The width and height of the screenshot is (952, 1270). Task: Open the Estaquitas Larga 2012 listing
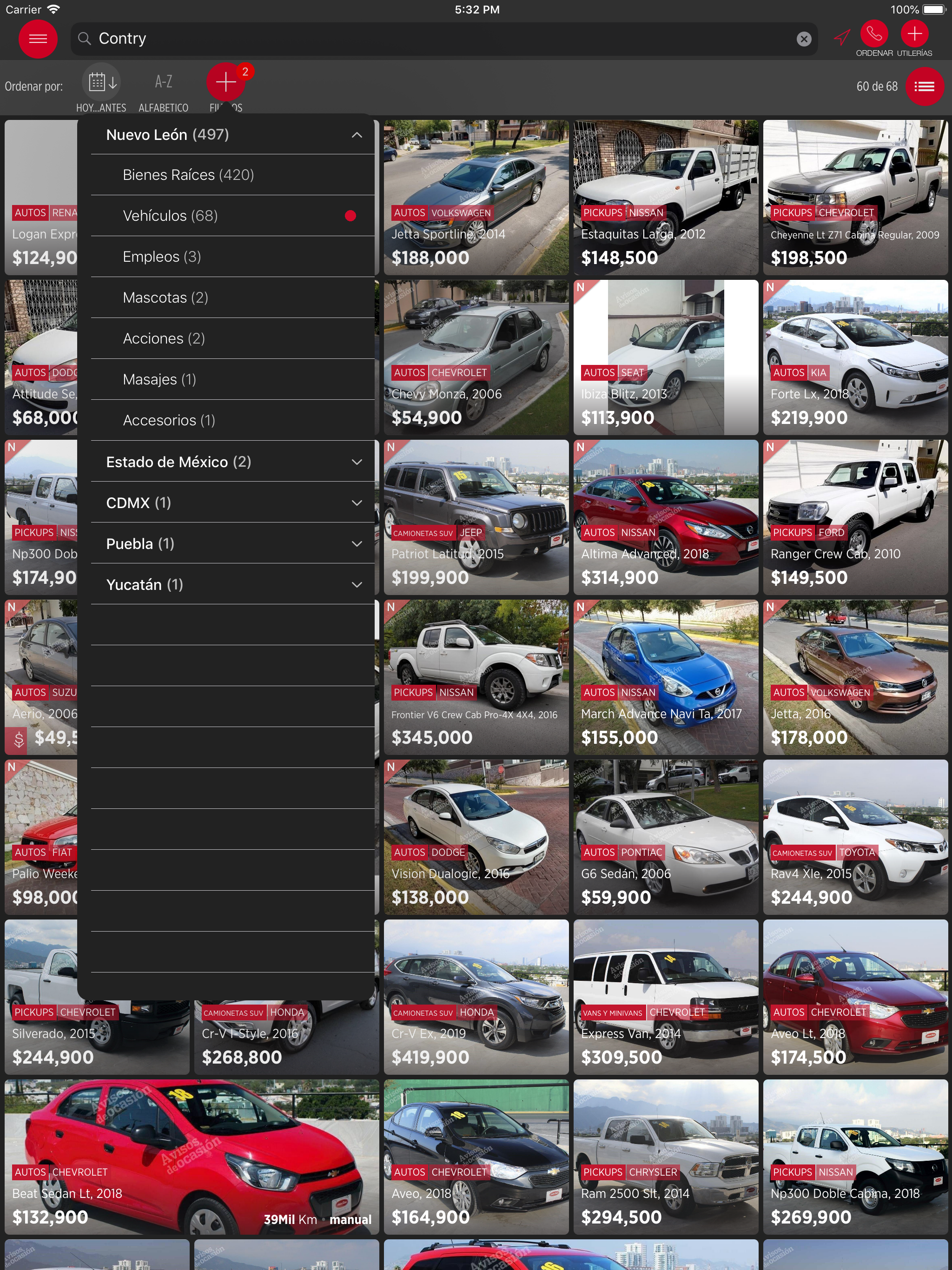(x=666, y=198)
